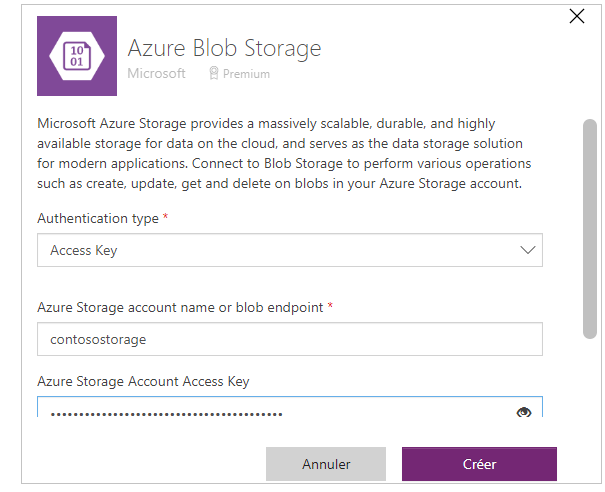Click the connector description paragraph
Image resolution: width=605 pixels, height=492 pixels.
pyautogui.click(x=284, y=153)
